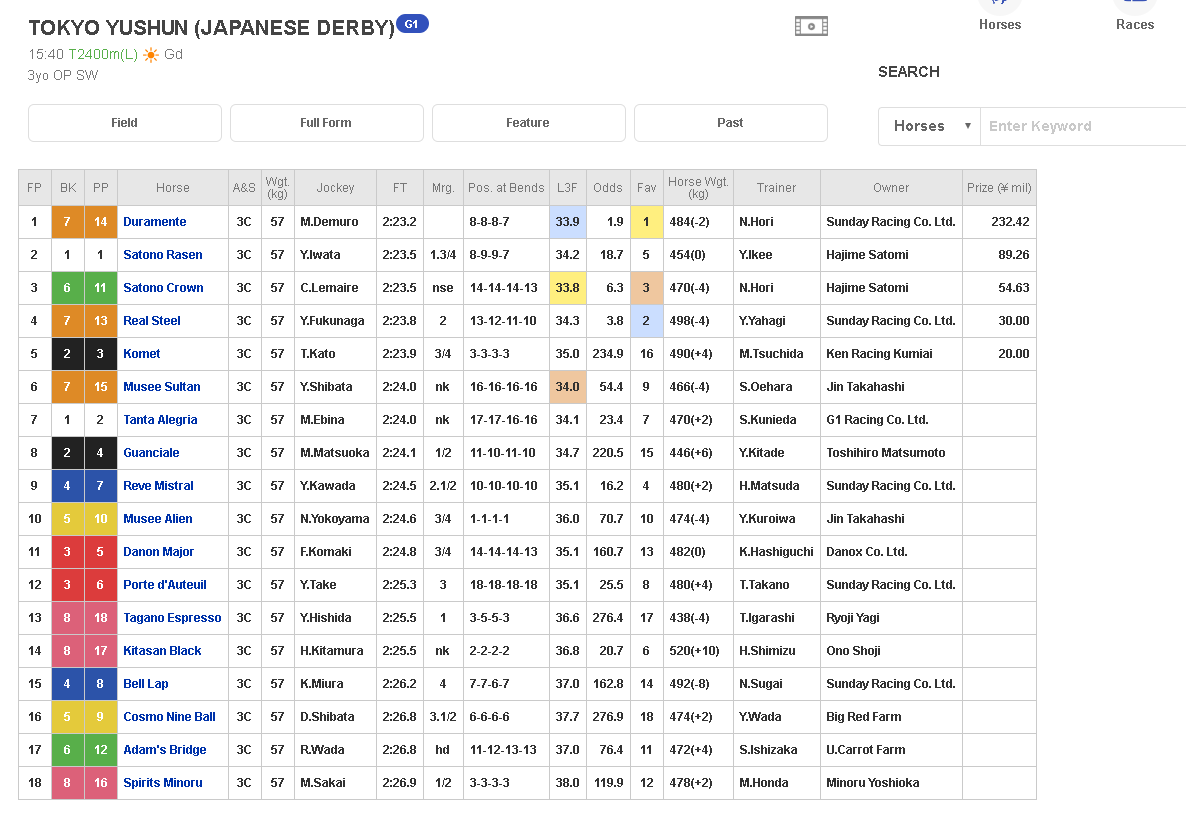Click jockey M.Demuro cell
The width and height of the screenshot is (1186, 813).
click(335, 222)
